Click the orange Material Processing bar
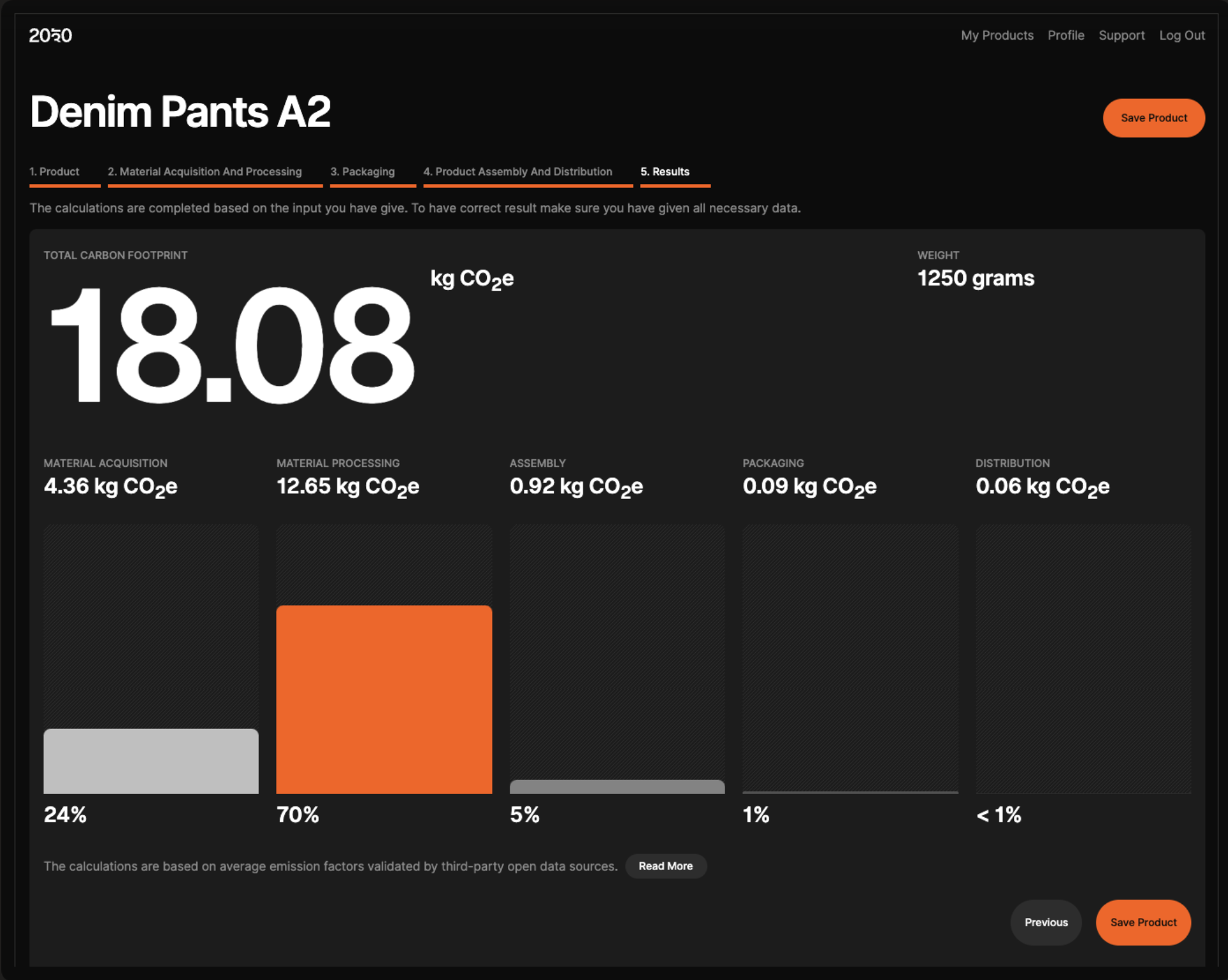 [384, 700]
